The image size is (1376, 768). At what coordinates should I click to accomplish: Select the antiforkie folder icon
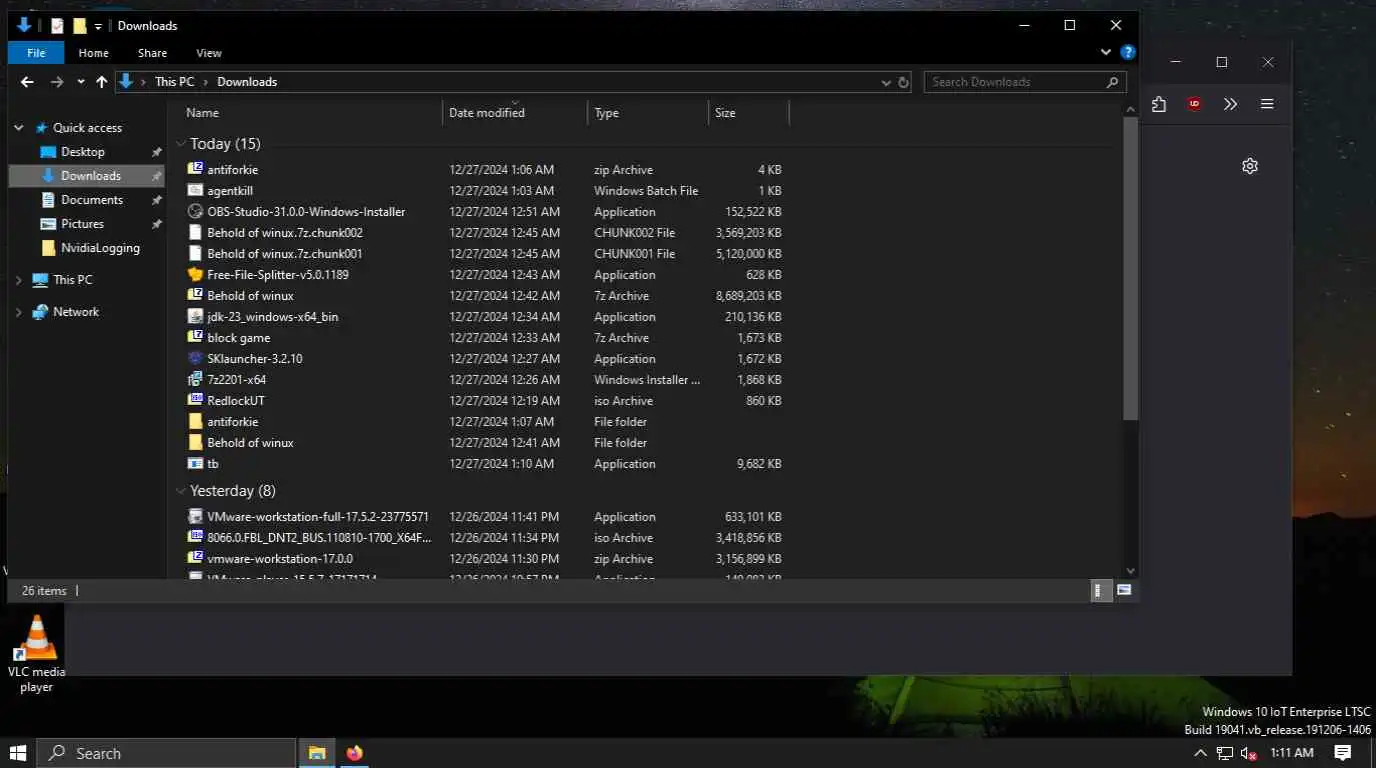point(196,421)
